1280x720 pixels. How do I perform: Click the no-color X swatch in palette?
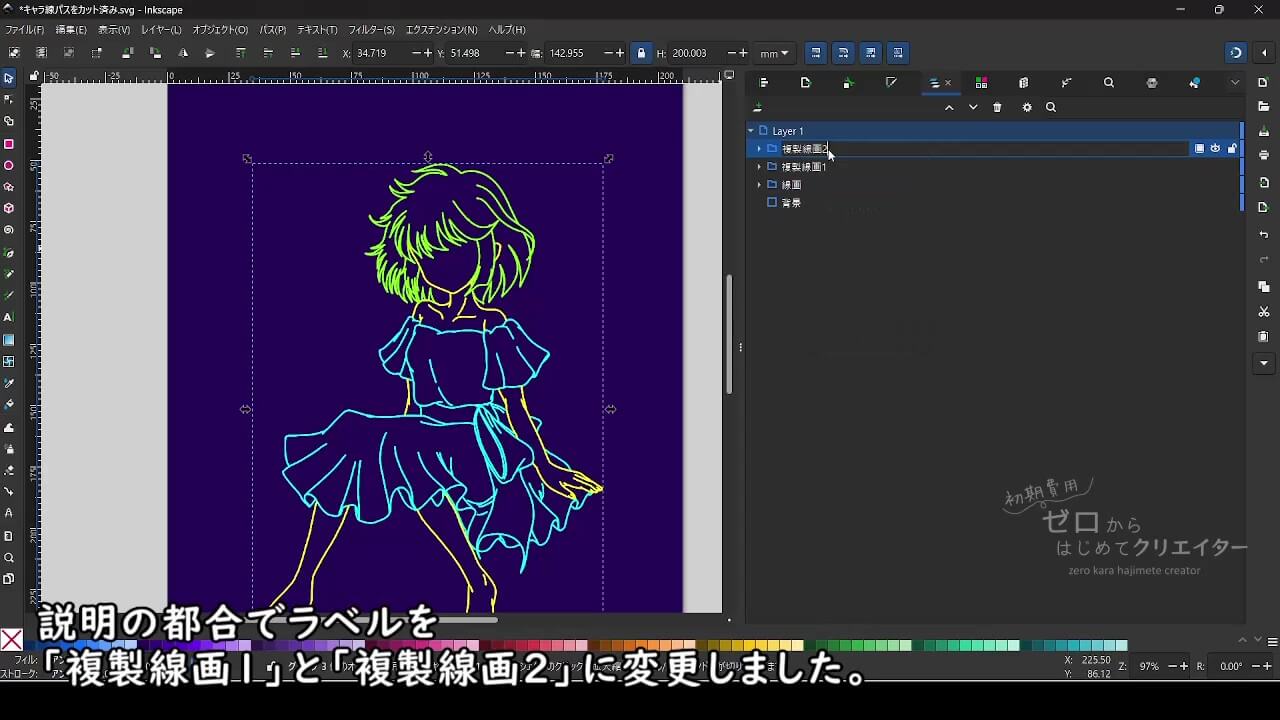(x=11, y=640)
